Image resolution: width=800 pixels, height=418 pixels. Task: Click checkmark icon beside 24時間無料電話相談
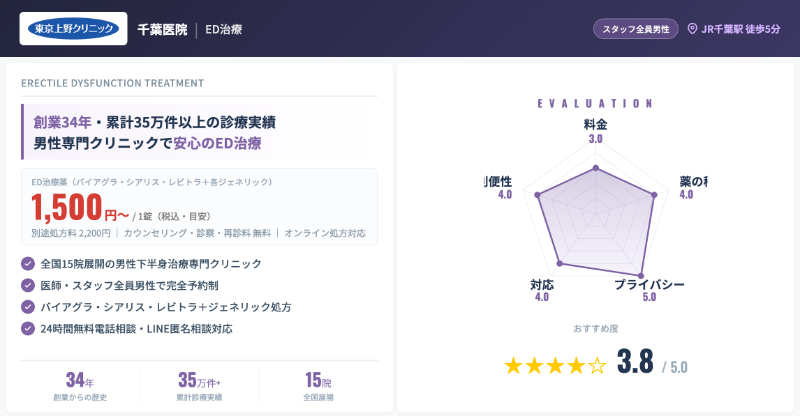[x=27, y=328]
